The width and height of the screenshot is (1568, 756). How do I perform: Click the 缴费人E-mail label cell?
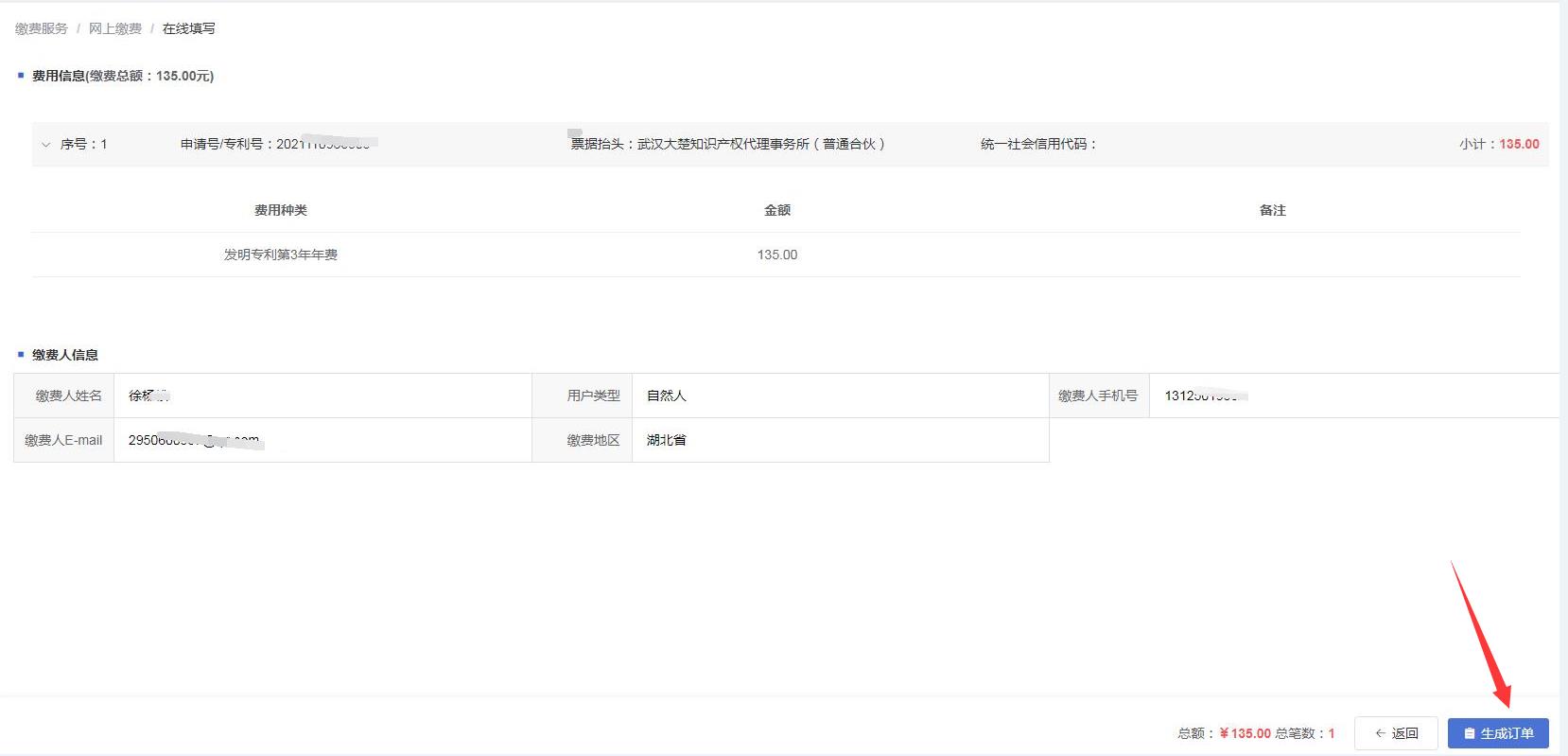click(64, 440)
